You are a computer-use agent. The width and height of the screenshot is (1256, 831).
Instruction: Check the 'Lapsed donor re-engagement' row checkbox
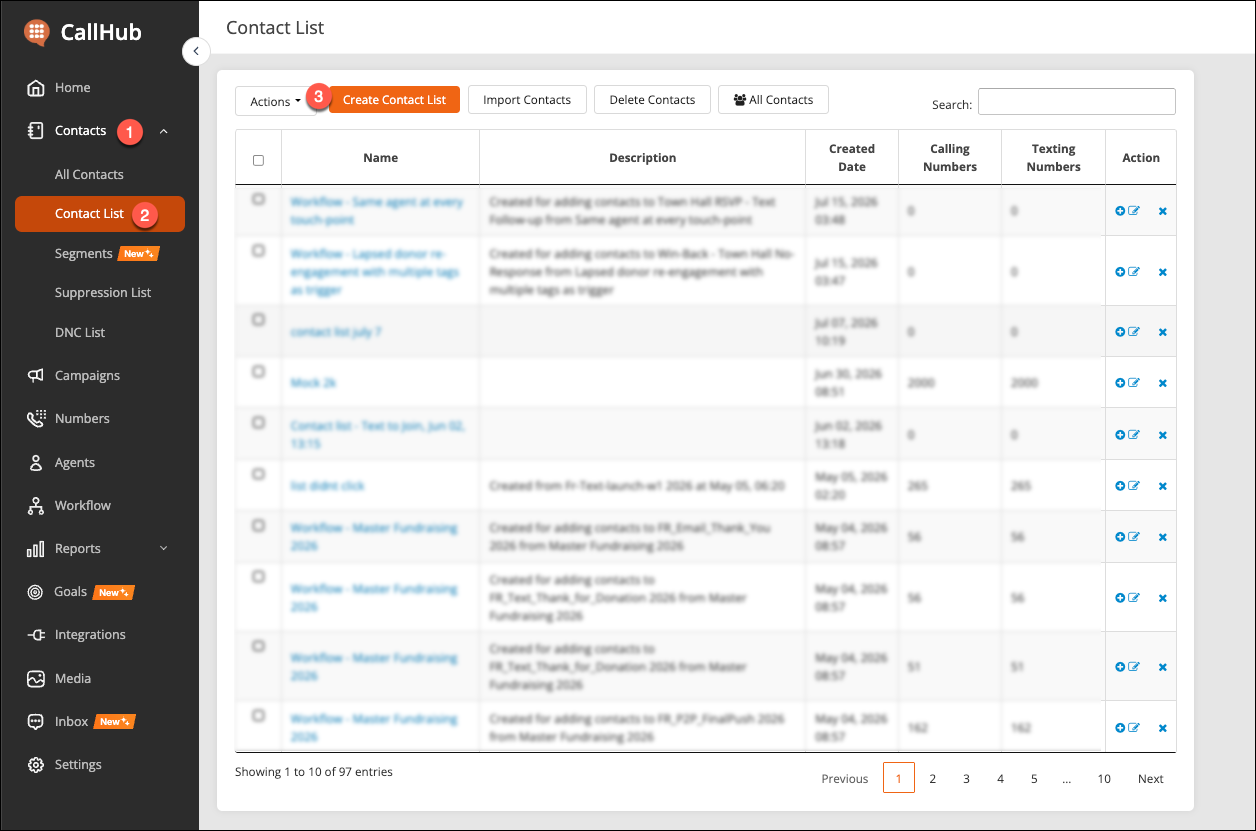[259, 251]
